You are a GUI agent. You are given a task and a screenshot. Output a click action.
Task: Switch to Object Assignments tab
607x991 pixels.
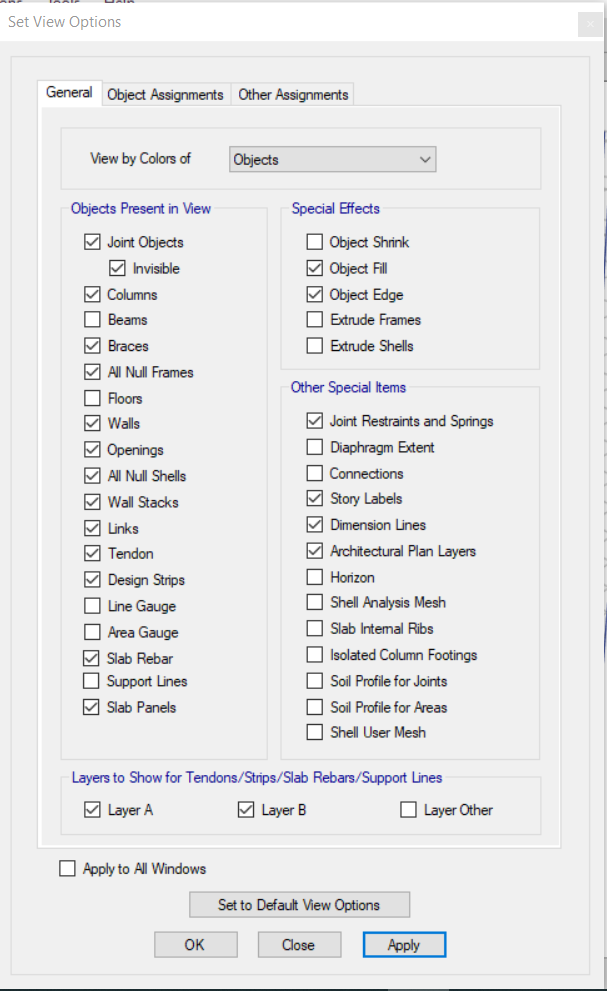[165, 94]
